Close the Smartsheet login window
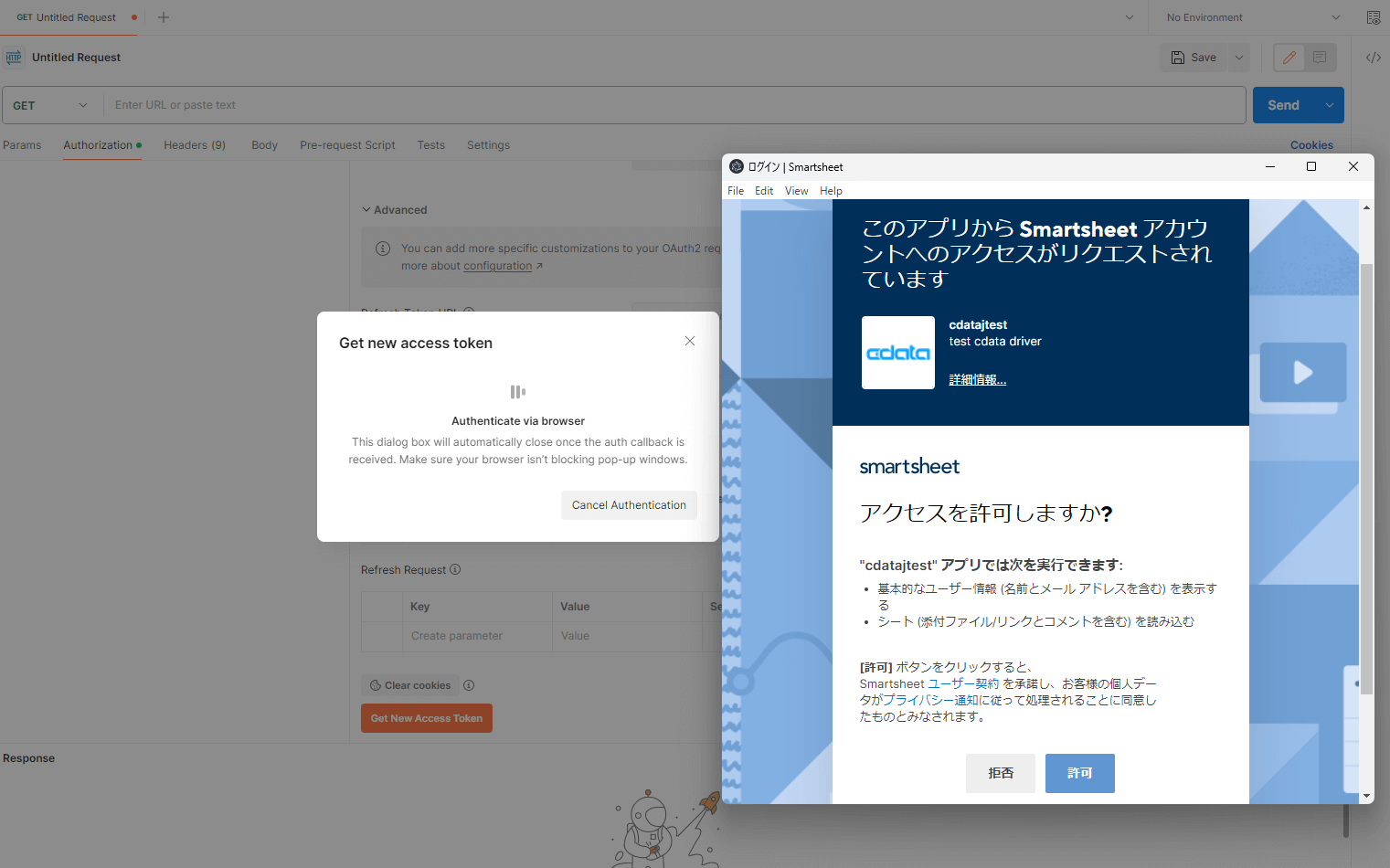 pos(1353,166)
